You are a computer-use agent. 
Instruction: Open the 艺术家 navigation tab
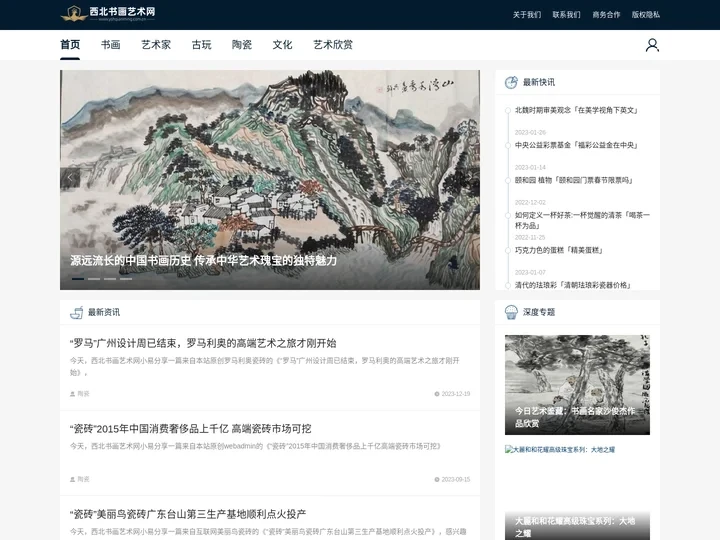[x=156, y=45]
